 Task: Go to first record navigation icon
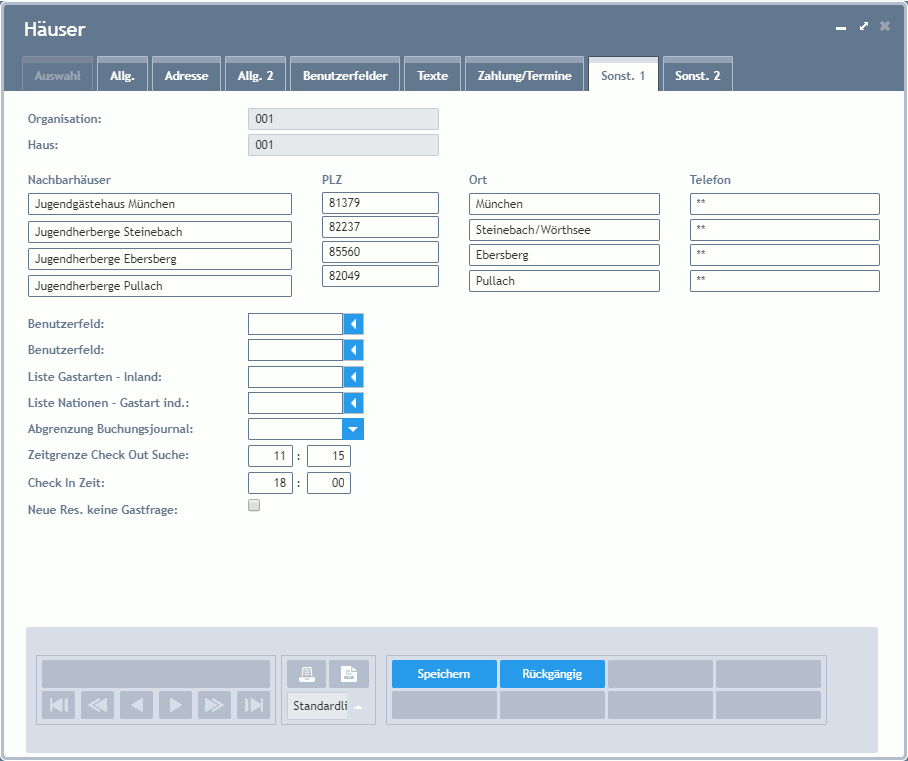click(x=58, y=705)
